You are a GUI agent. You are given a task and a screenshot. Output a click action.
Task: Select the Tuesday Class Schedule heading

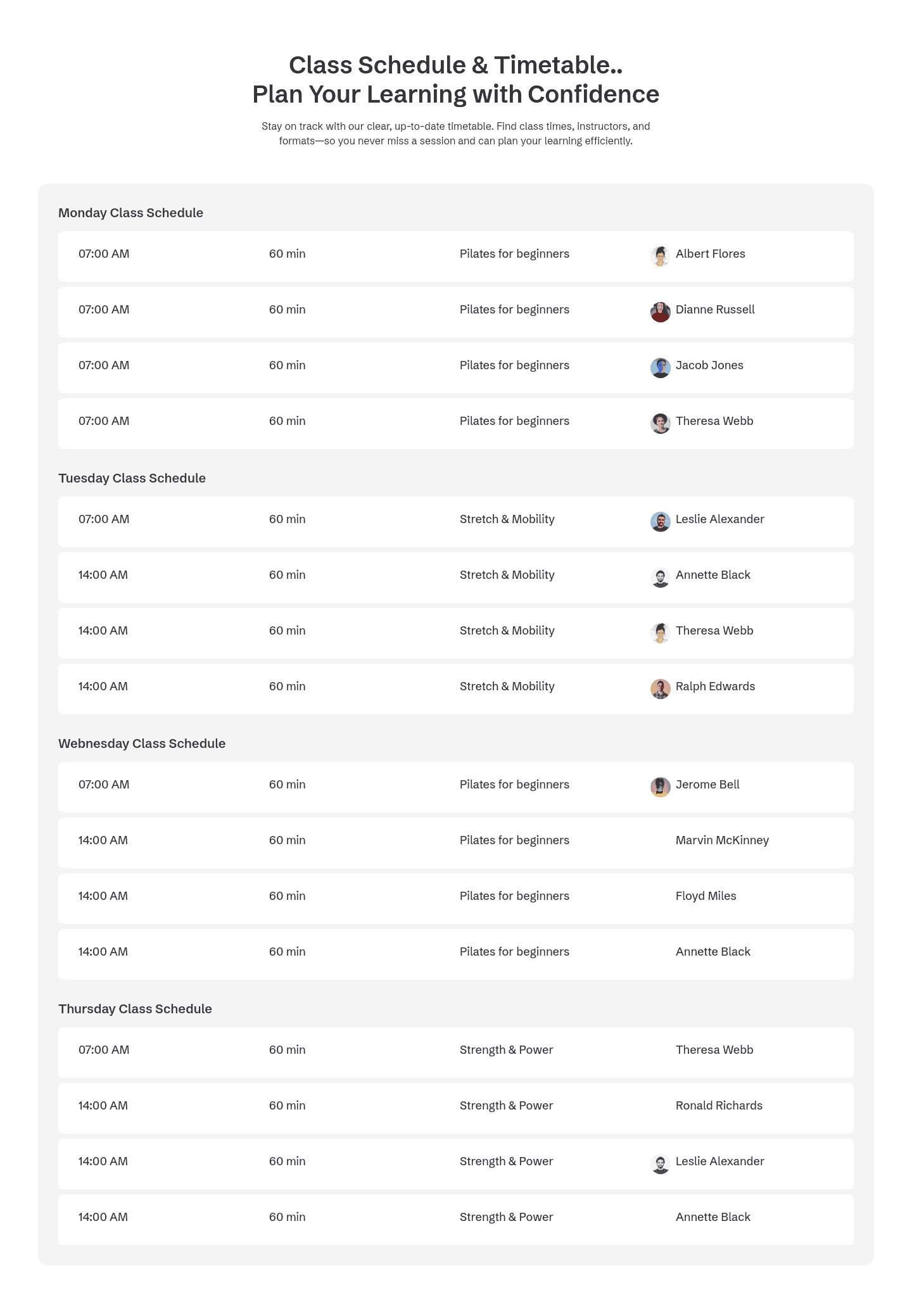pyautogui.click(x=132, y=478)
